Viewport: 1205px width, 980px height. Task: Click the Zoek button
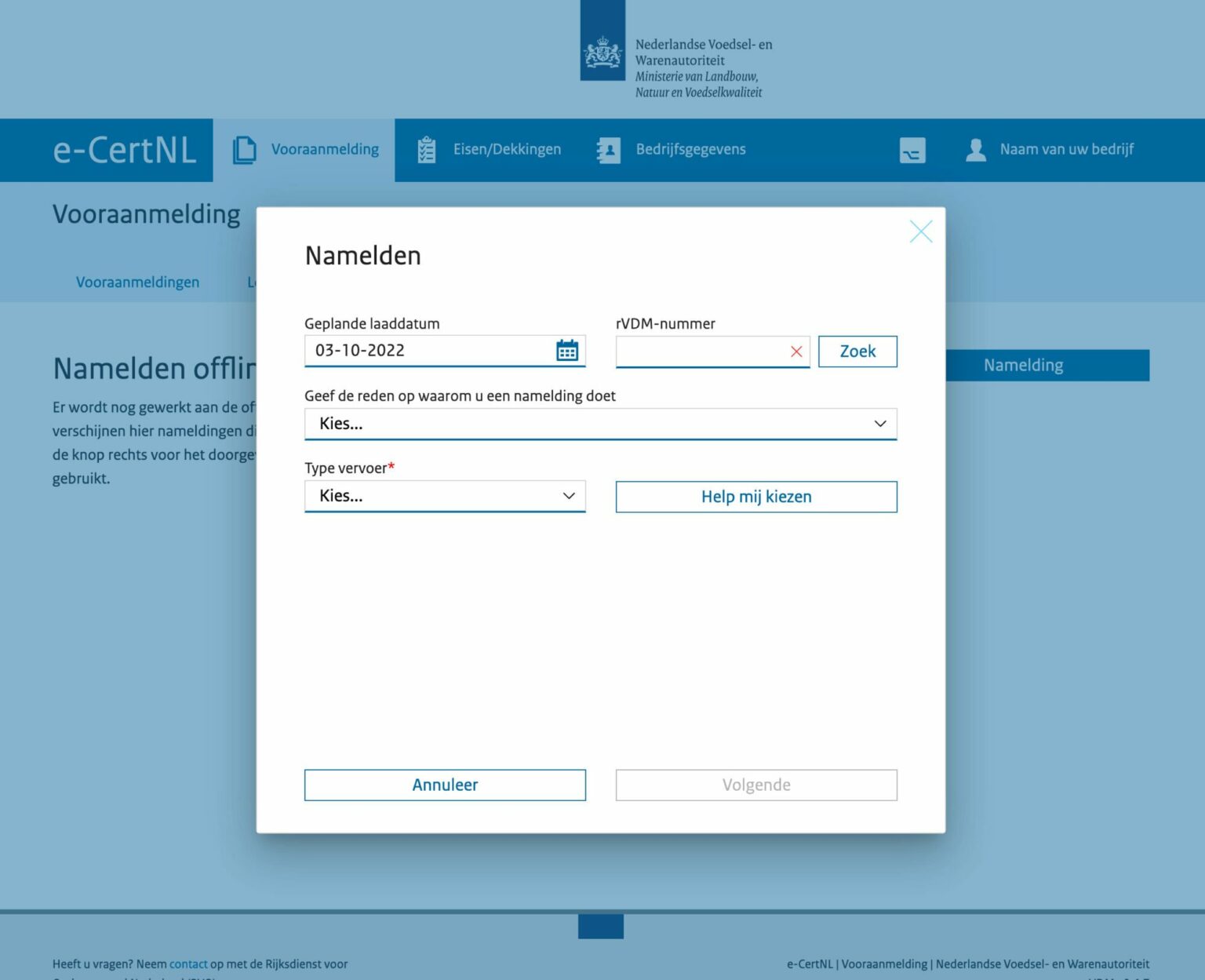857,351
